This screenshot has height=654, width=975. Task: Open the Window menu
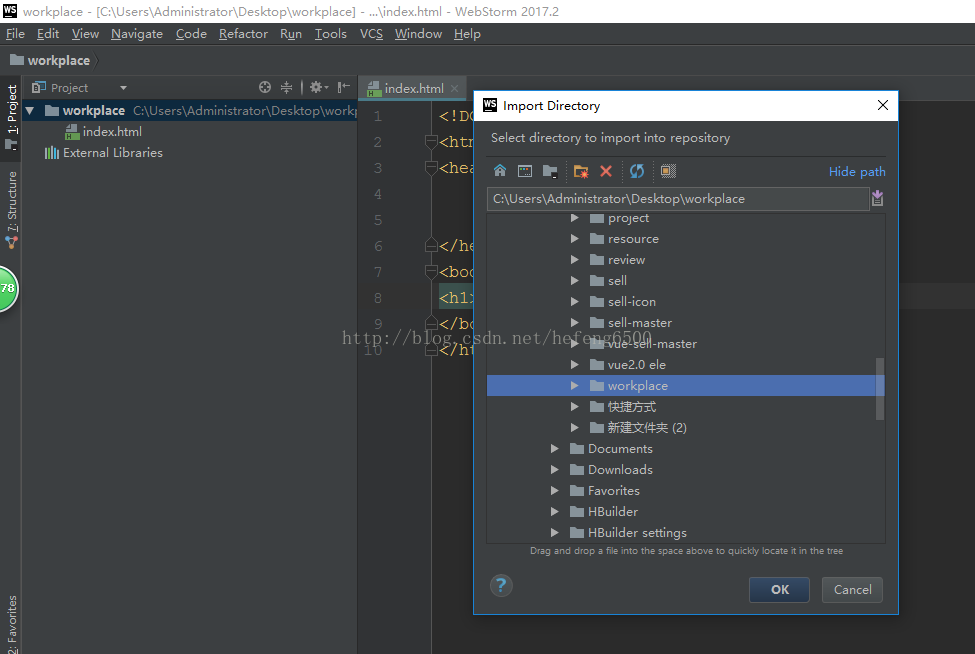tap(418, 34)
